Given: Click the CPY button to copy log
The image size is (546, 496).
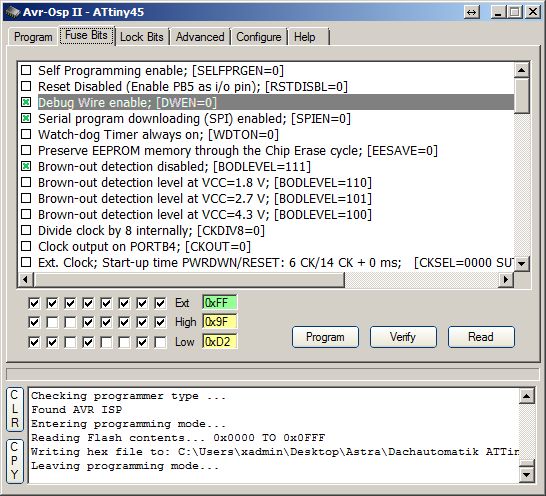Looking at the screenshot, I should (x=15, y=461).
